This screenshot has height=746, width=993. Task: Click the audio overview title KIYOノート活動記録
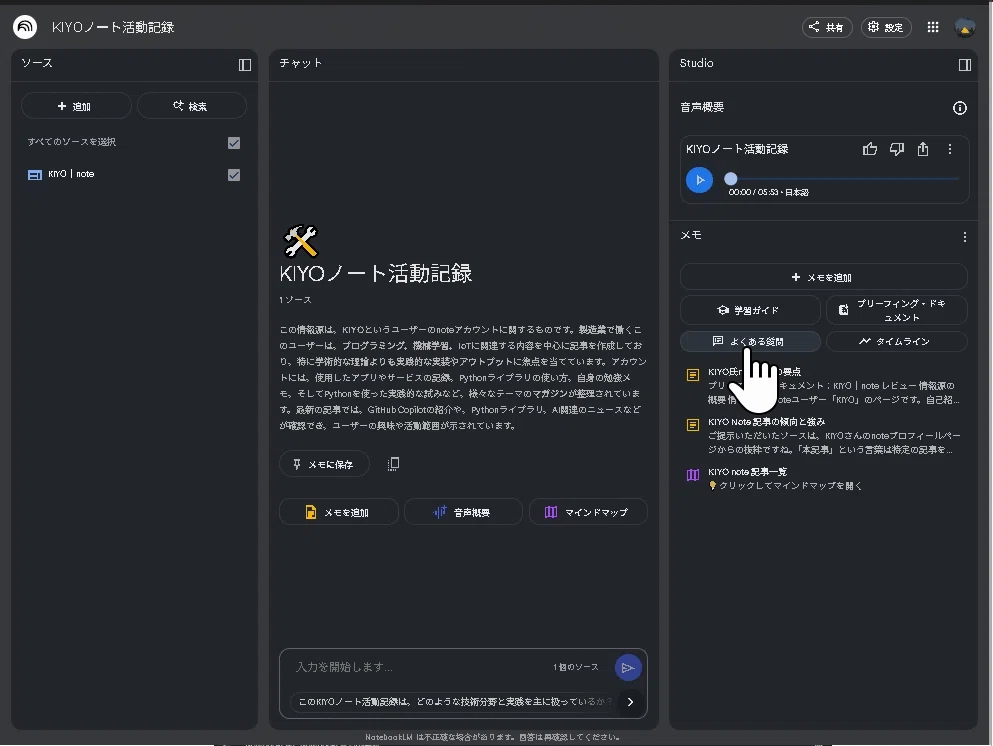click(737, 149)
